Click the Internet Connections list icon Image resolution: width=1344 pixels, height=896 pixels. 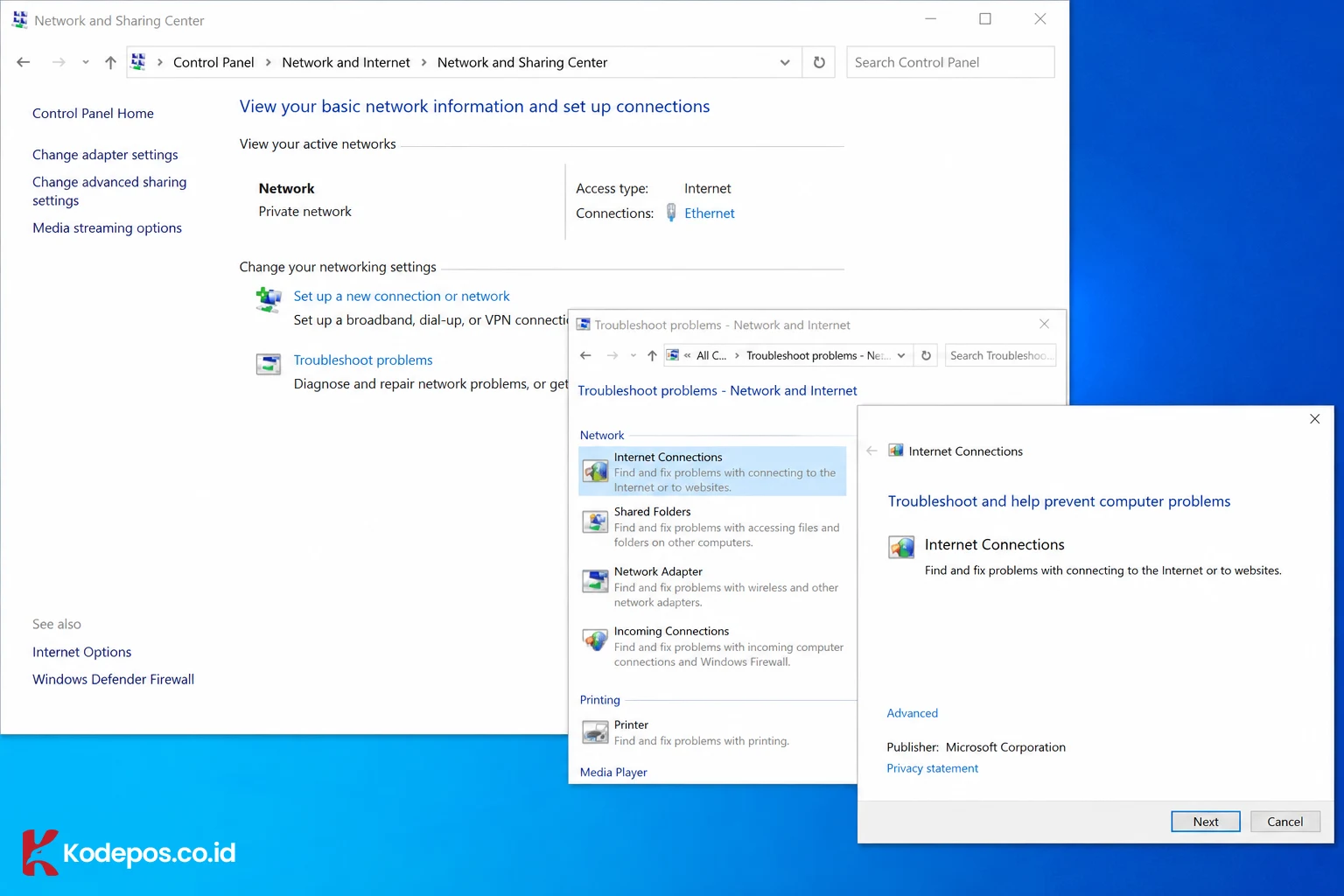[596, 471]
